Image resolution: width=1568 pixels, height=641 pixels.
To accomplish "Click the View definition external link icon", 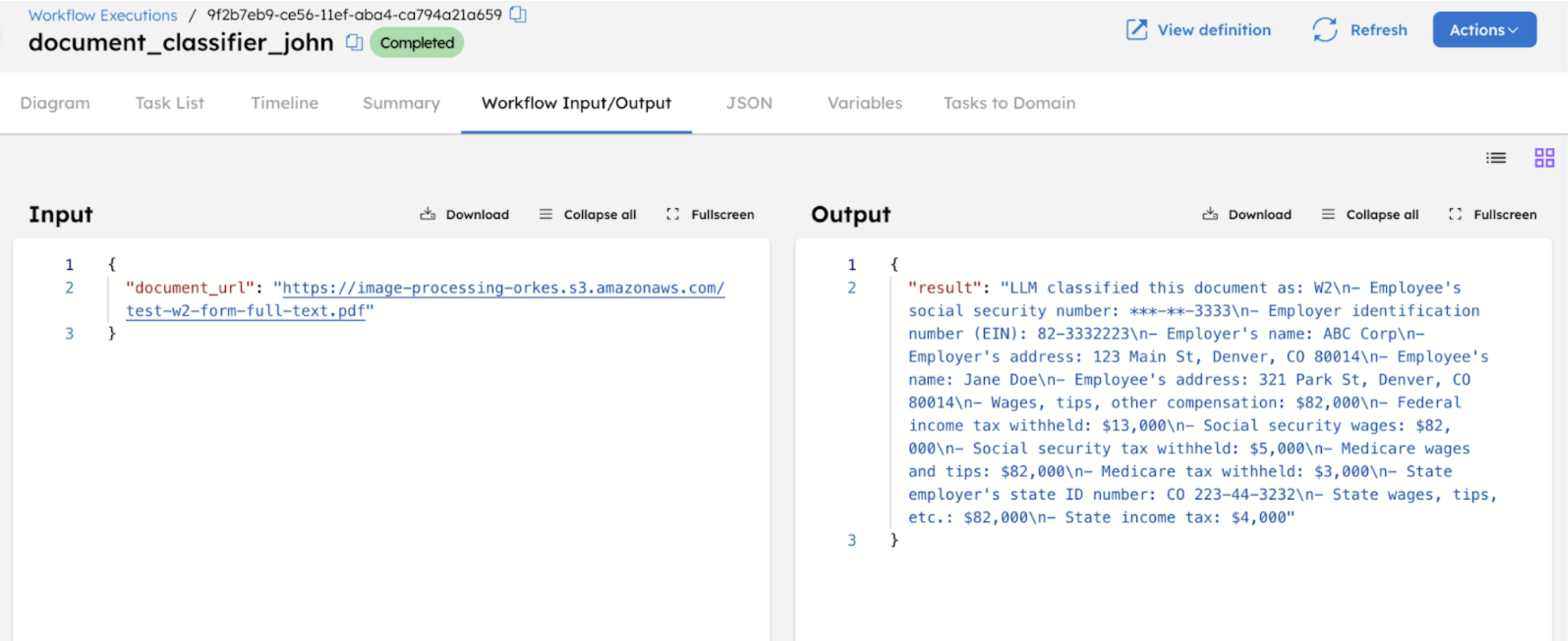I will (x=1136, y=29).
